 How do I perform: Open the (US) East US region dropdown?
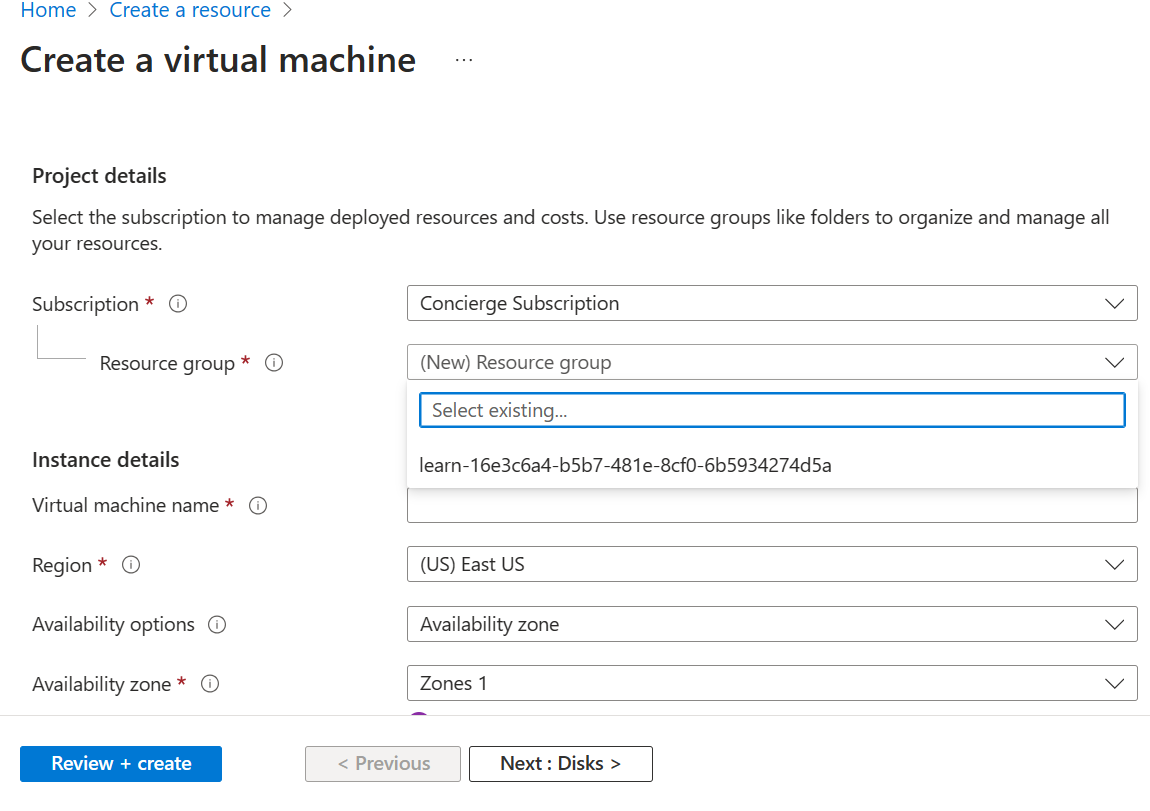click(x=772, y=565)
